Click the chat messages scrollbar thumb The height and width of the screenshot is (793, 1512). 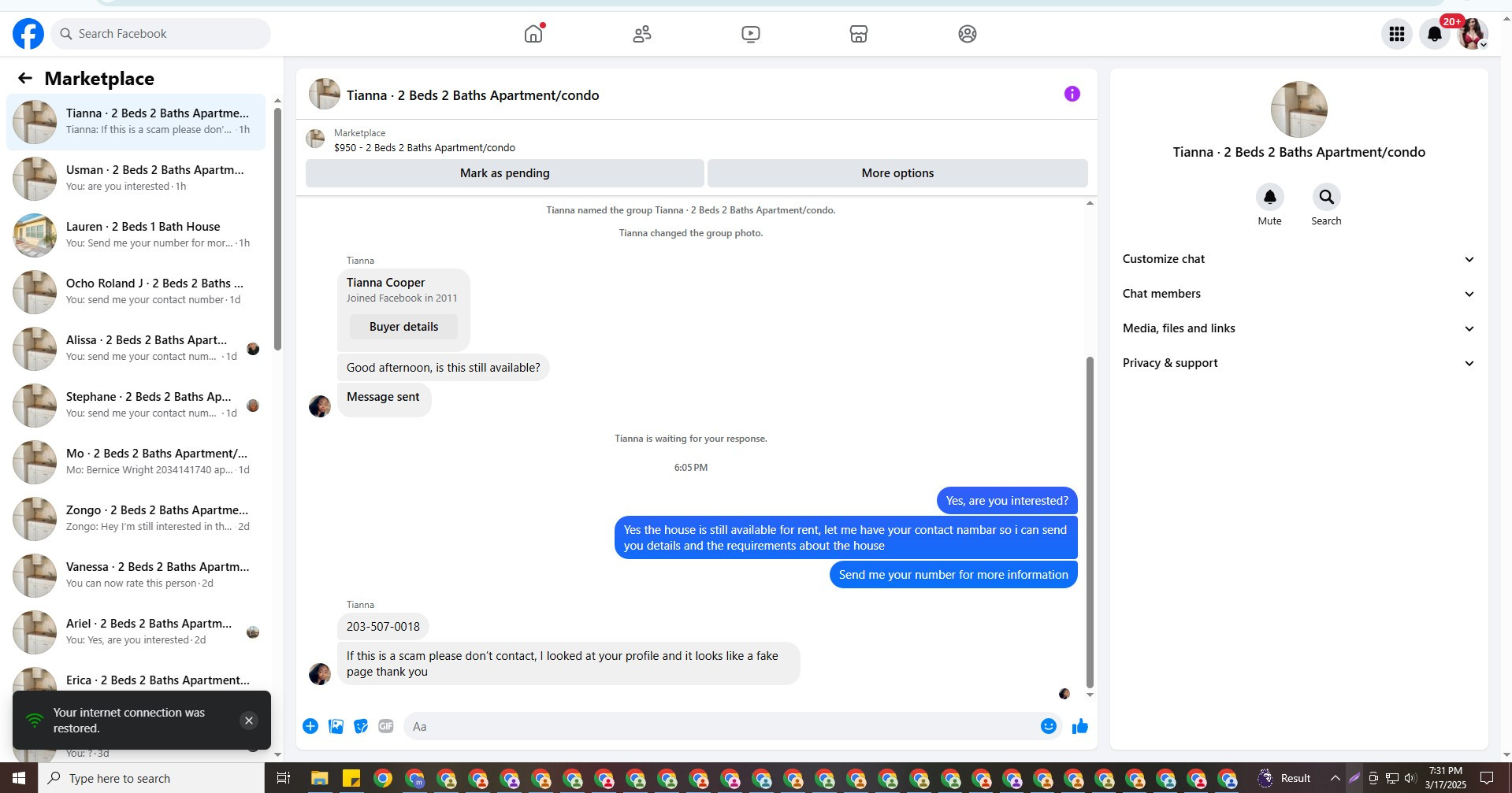tap(1090, 522)
